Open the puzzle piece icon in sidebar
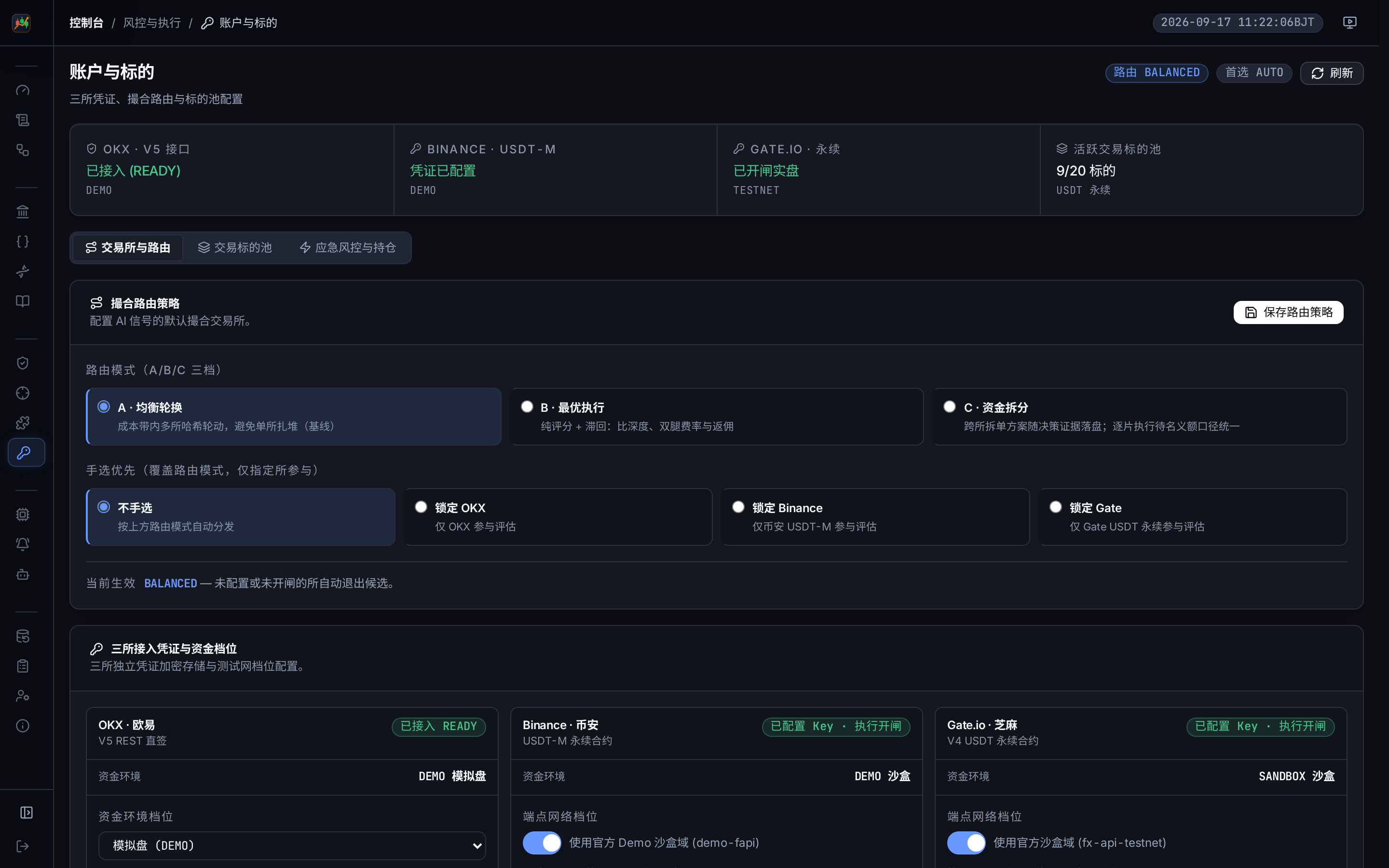The height and width of the screenshot is (868, 1389). click(x=23, y=423)
